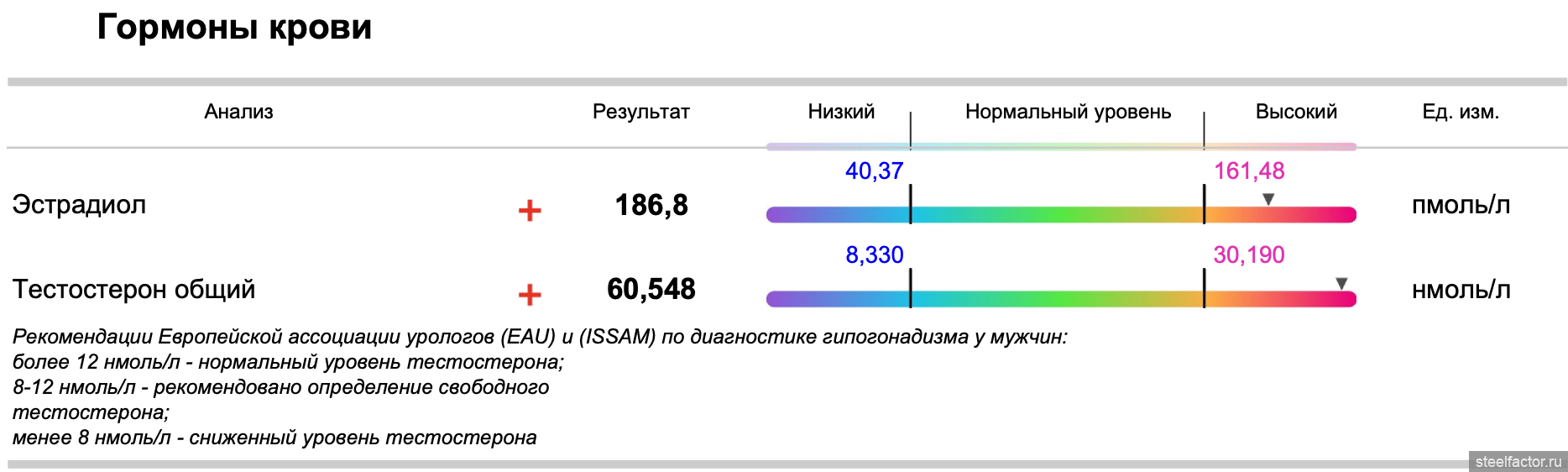The width and height of the screenshot is (1568, 472).
Task: Click the Низкий level label
Action: (x=840, y=112)
